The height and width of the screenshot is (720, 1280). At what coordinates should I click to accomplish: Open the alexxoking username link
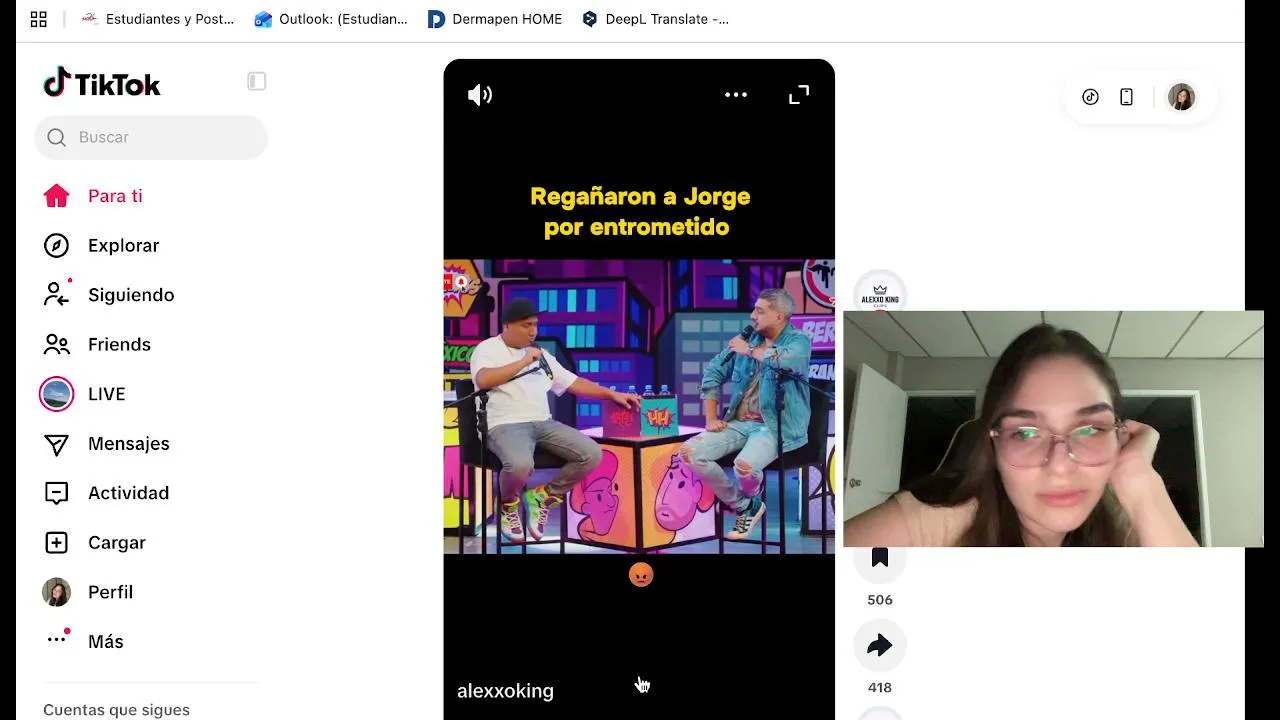pyautogui.click(x=505, y=691)
